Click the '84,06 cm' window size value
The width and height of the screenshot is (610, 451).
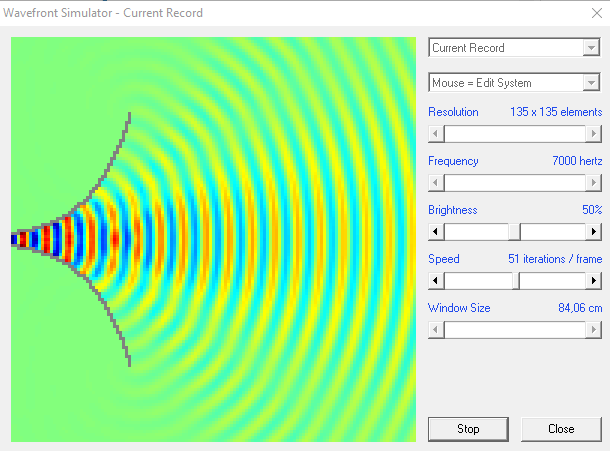[x=580, y=308]
